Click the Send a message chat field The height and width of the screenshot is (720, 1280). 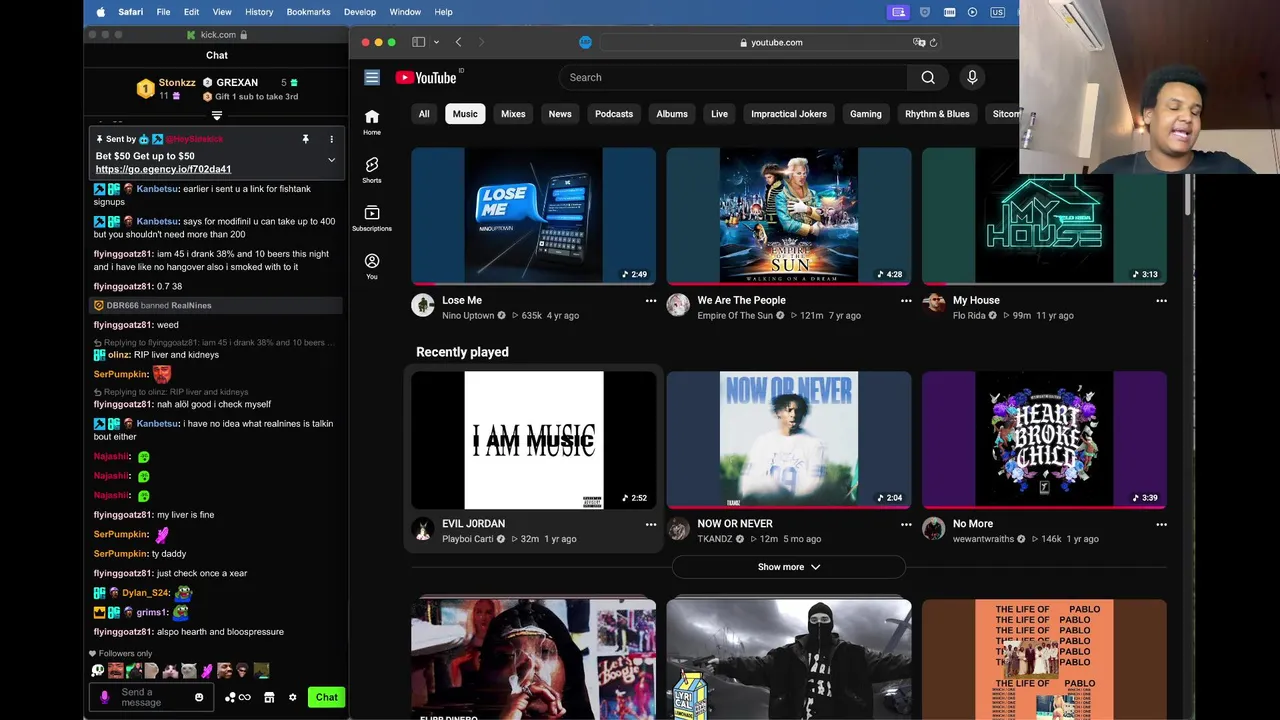[151, 697]
